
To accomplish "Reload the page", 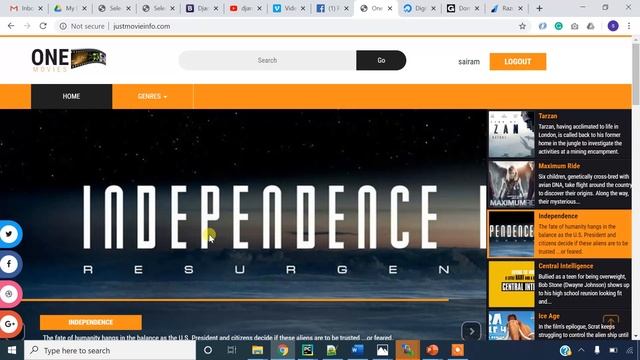I will pos(43,26).
